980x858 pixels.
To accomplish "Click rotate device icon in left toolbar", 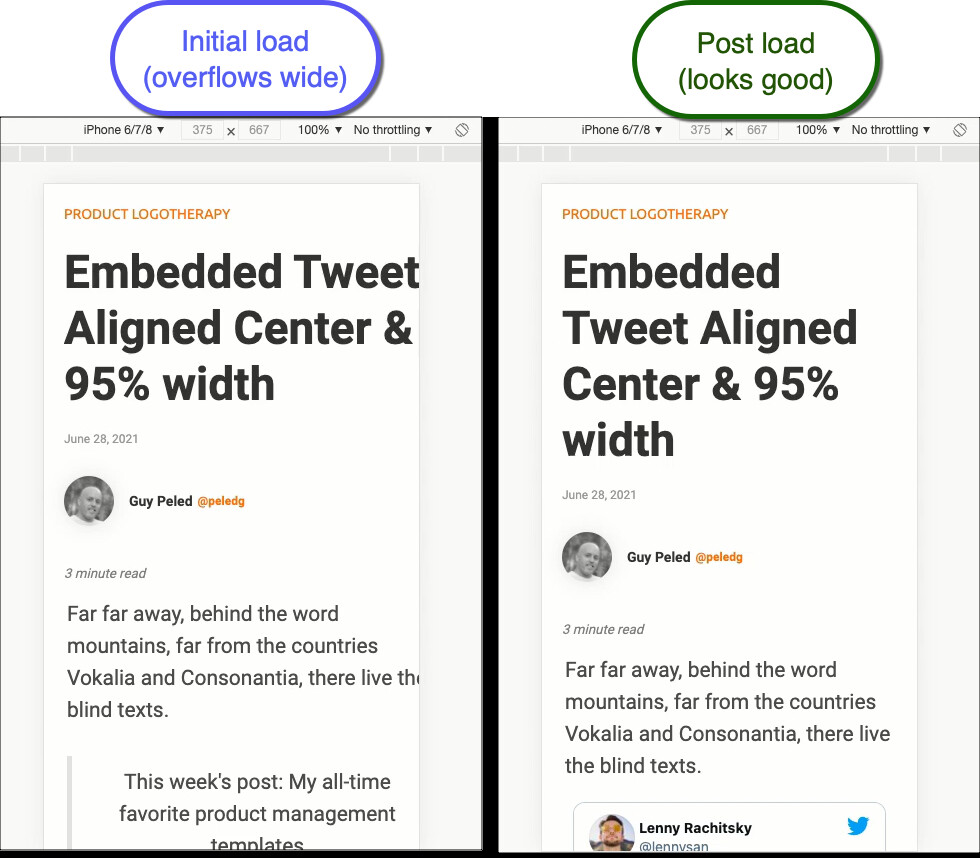I will click(x=462, y=130).
